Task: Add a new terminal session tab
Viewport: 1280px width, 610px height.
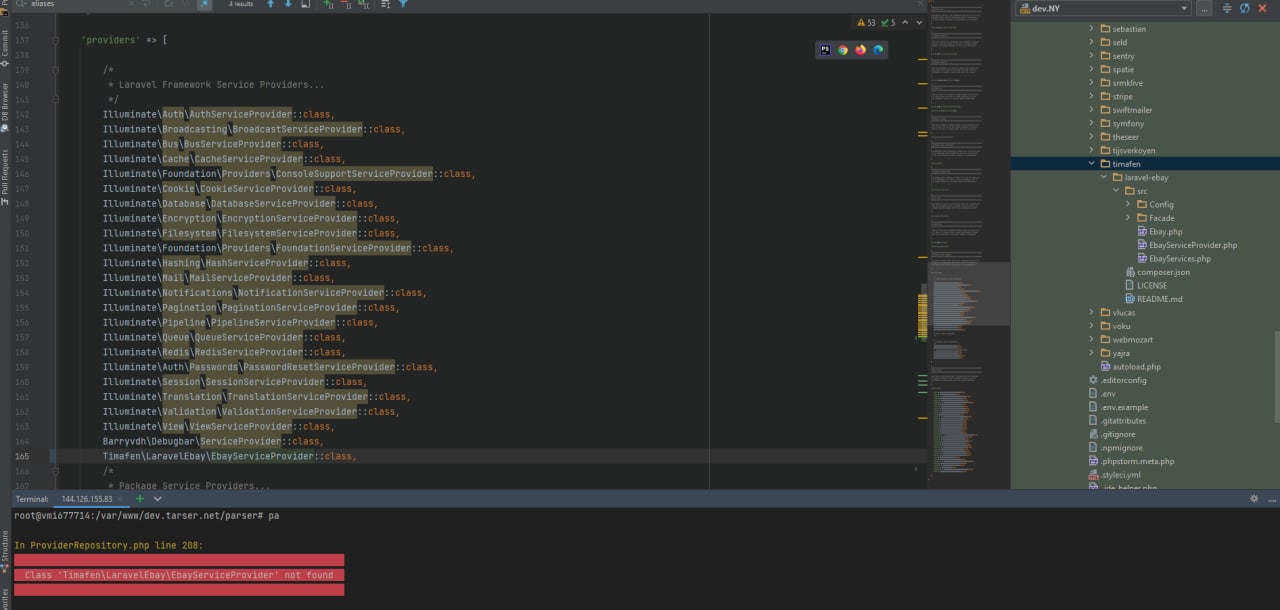Action: [140, 498]
